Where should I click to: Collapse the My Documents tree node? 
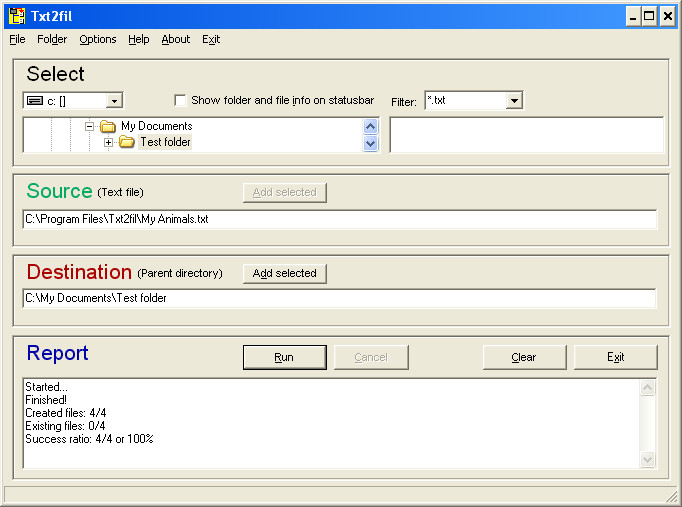(x=89, y=127)
